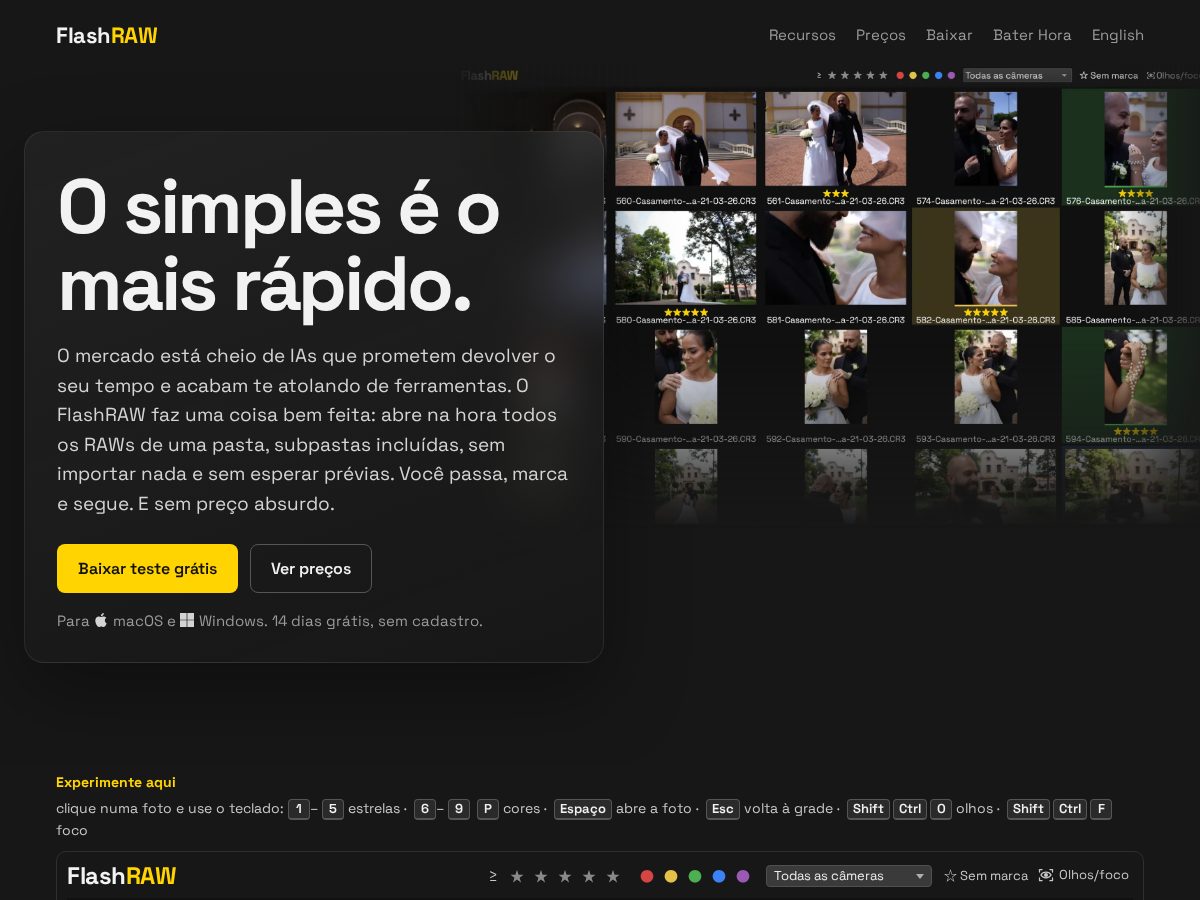Select thumbnail 593-Casamento in the hero preview

986,377
